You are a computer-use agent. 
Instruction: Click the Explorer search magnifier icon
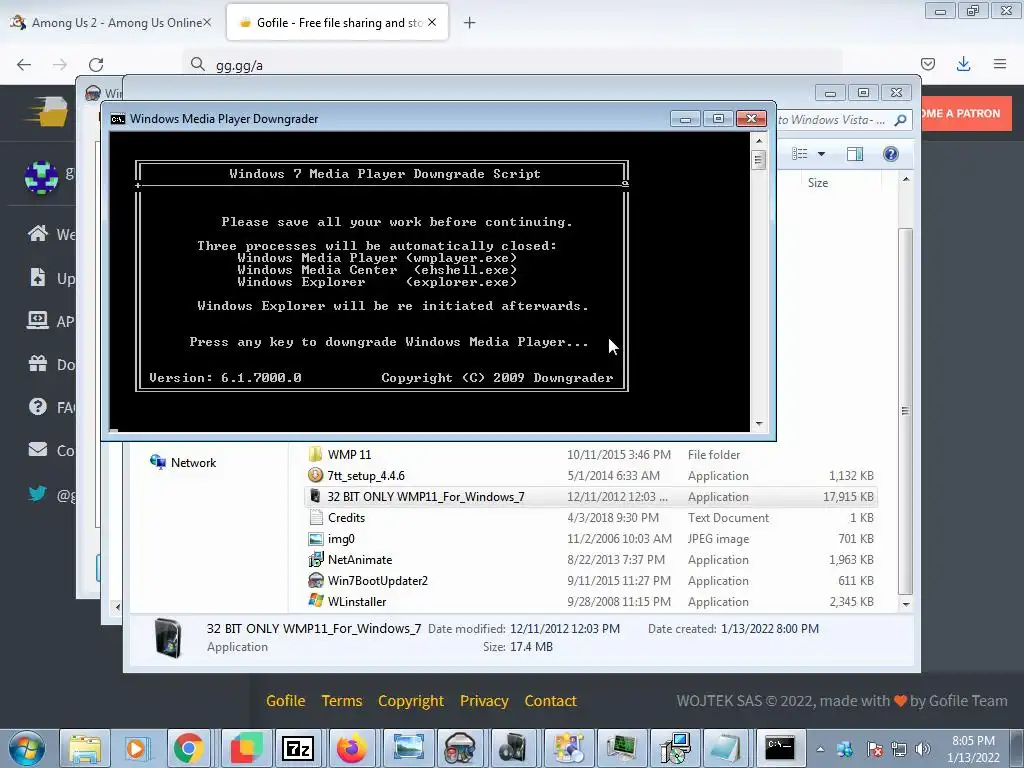(901, 120)
